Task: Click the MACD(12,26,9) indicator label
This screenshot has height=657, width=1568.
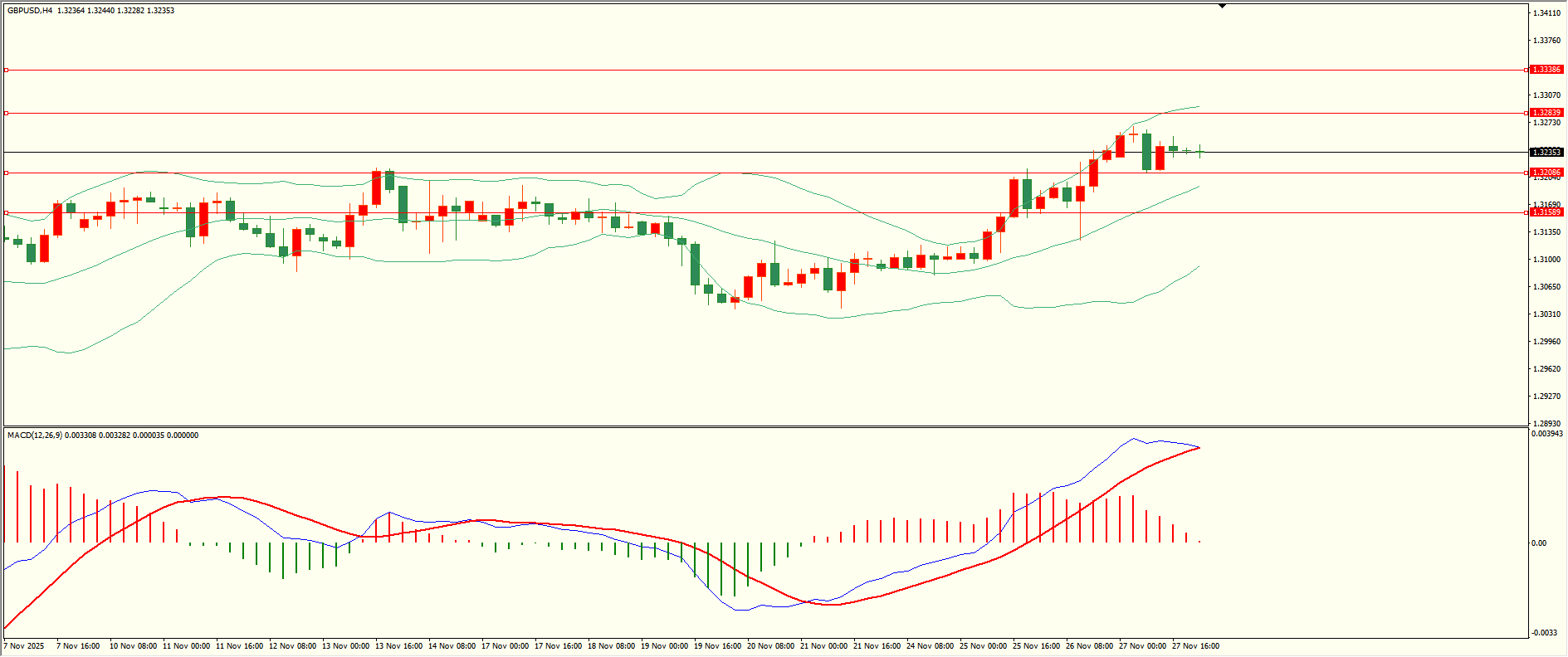Action: pyautogui.click(x=34, y=436)
